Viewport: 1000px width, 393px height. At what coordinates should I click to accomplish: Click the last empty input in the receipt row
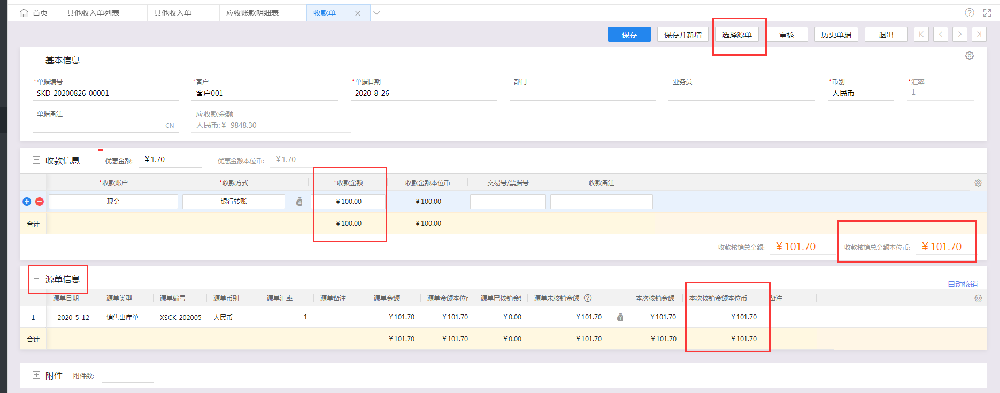click(601, 202)
